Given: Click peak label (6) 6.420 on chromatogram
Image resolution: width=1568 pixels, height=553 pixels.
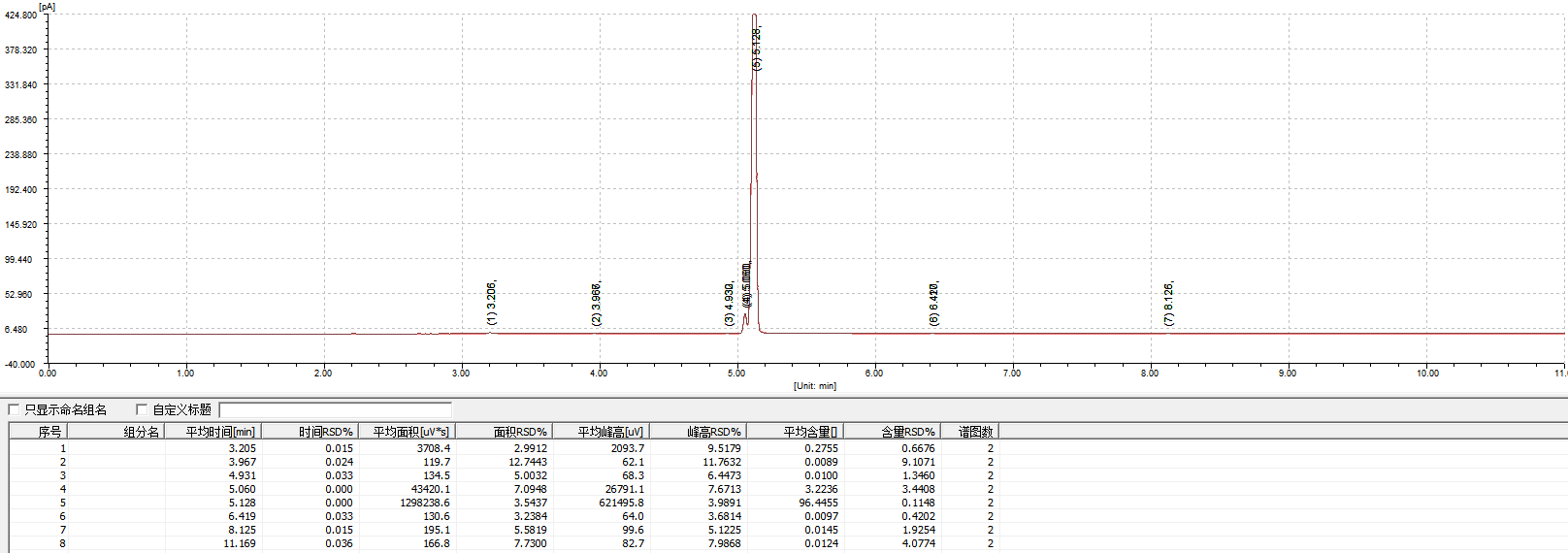Looking at the screenshot, I should (933, 303).
